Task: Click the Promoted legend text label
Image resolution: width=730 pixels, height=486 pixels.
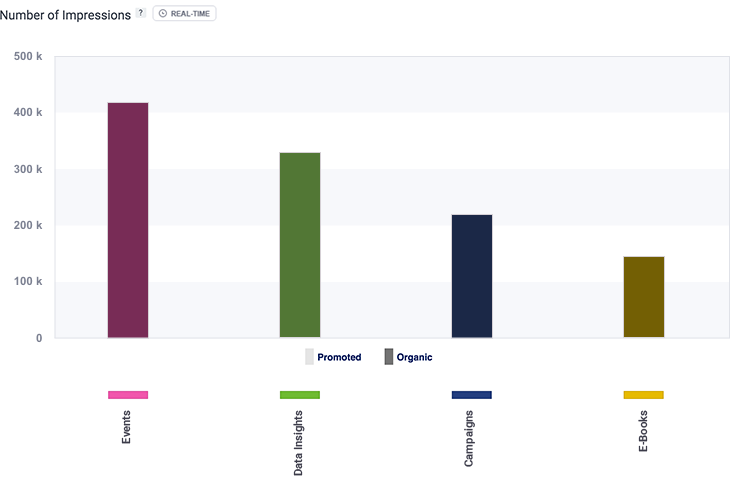Action: point(339,357)
